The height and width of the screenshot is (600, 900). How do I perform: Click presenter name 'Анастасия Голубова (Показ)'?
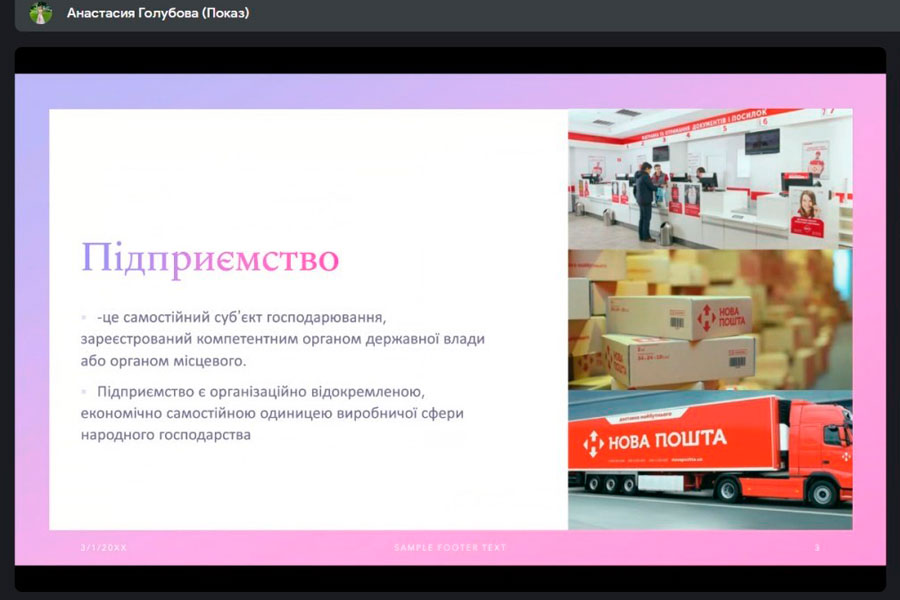(158, 13)
